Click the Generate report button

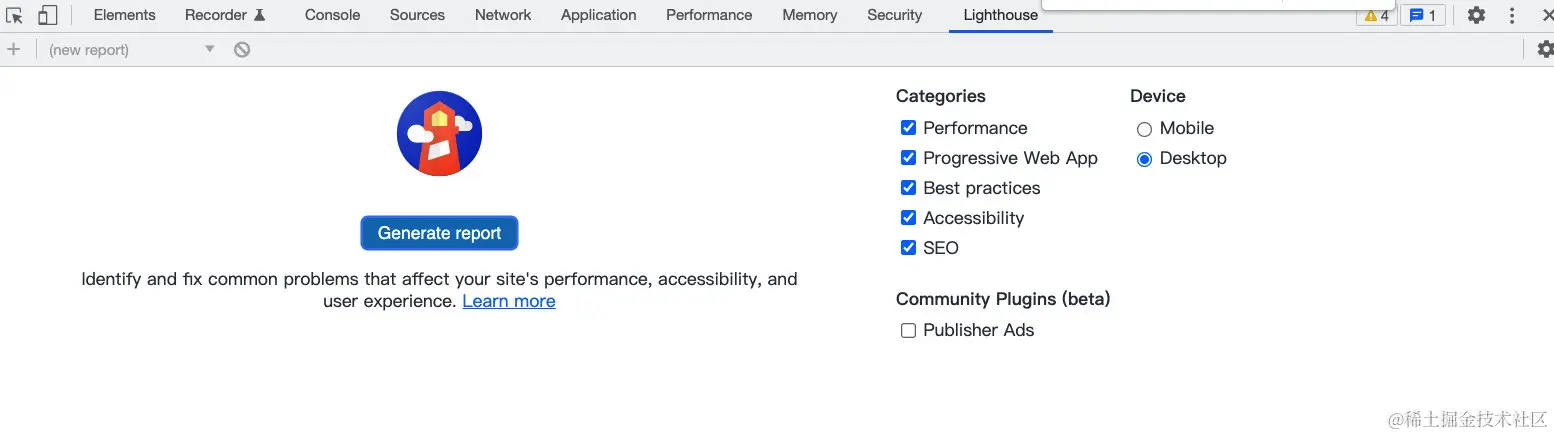(439, 233)
